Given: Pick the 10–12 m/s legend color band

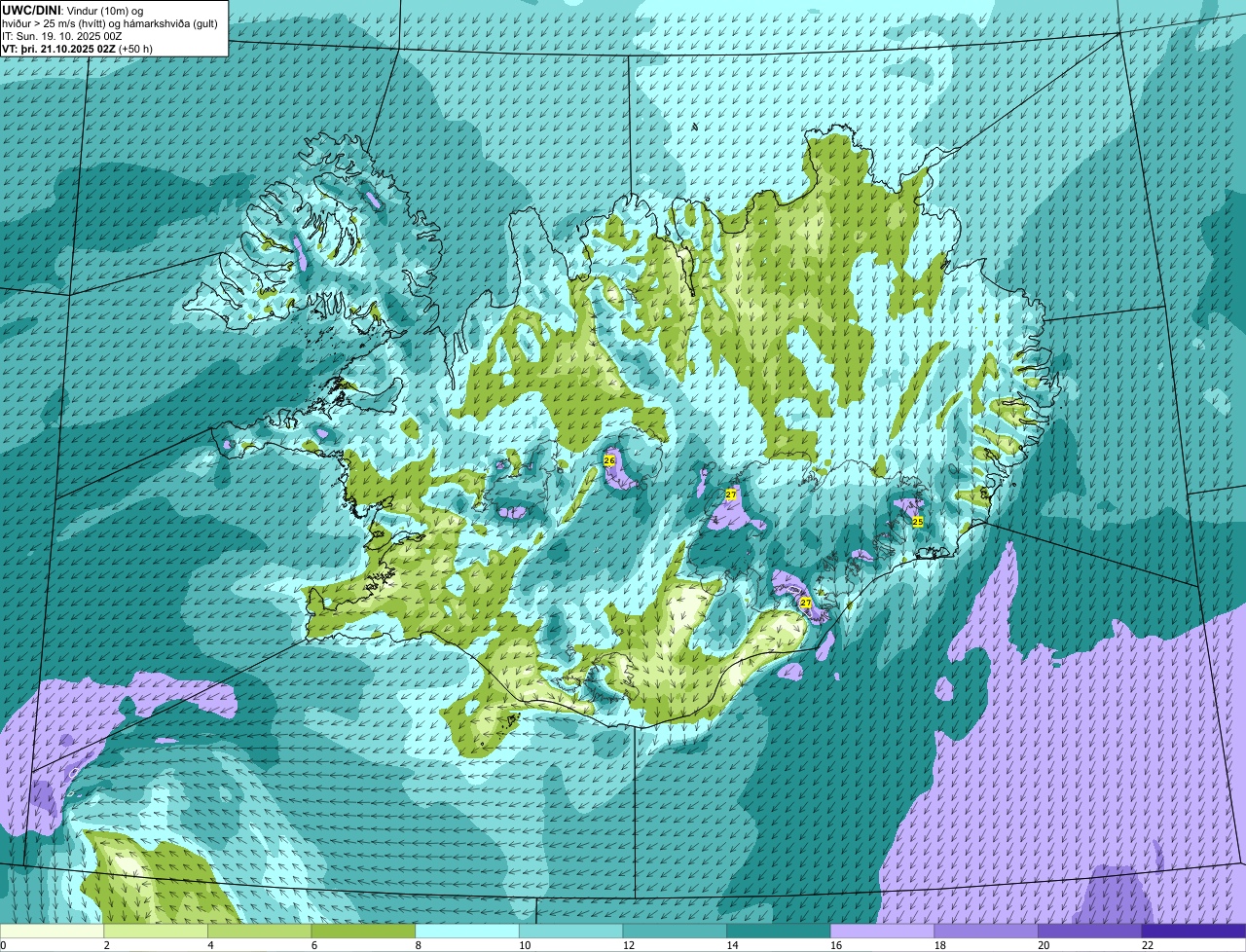Looking at the screenshot, I should (570, 932).
